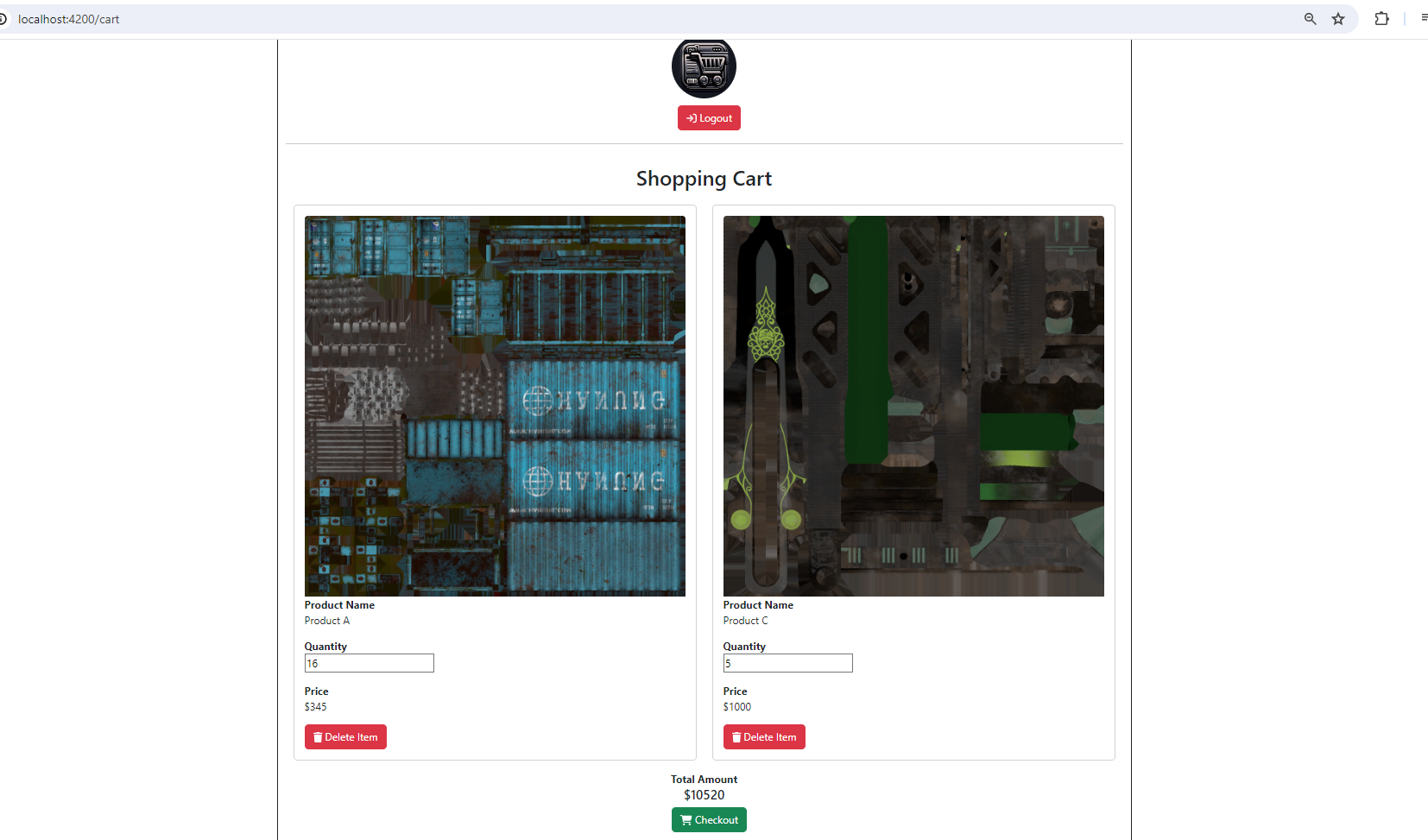Image resolution: width=1428 pixels, height=840 pixels.
Task: Click the $345 price text
Action: (316, 707)
